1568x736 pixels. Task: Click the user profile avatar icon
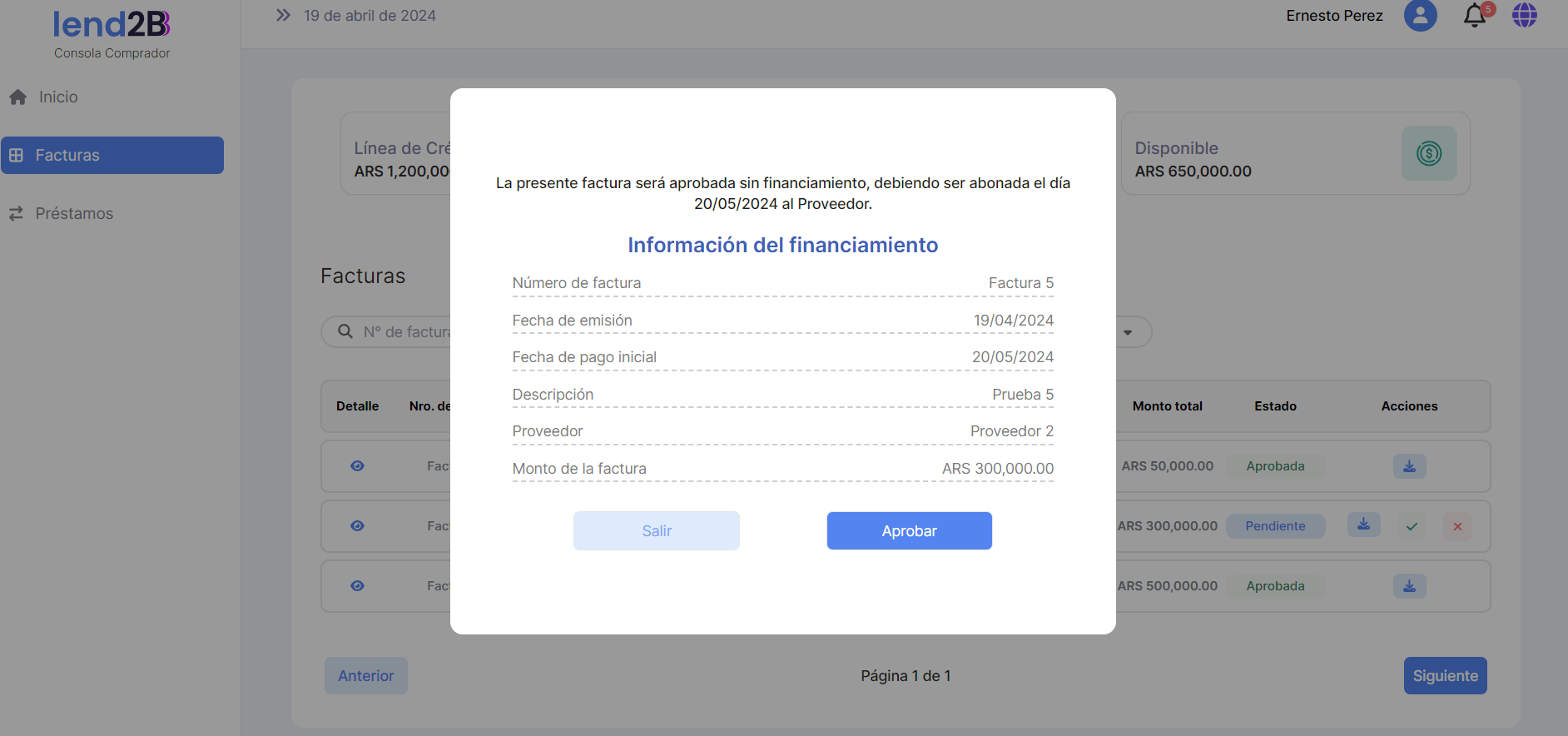1420,16
